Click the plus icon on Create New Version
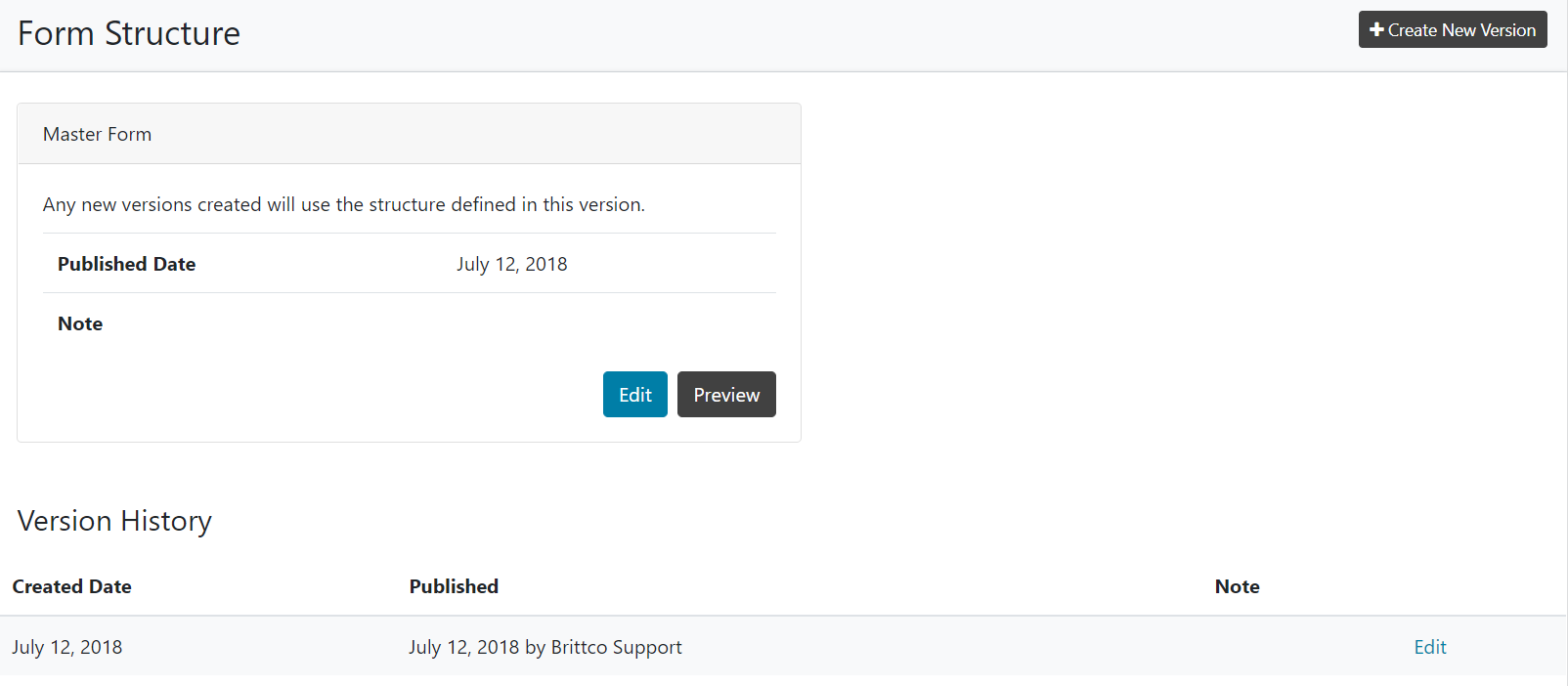The width and height of the screenshot is (1568, 686). (x=1376, y=30)
